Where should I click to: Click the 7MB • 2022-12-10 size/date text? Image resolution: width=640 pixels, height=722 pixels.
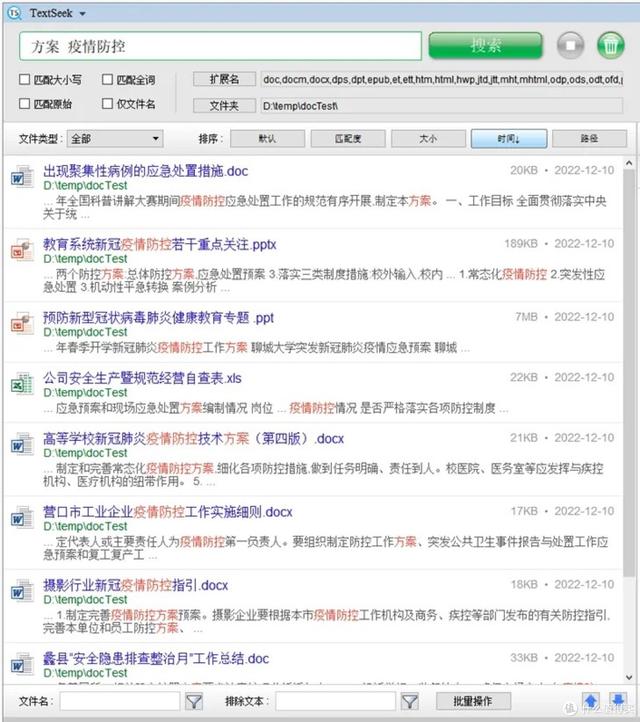564,317
